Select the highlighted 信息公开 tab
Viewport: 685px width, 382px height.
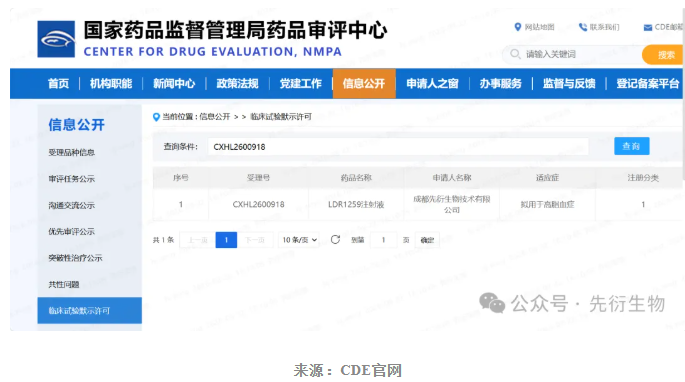[364, 83]
